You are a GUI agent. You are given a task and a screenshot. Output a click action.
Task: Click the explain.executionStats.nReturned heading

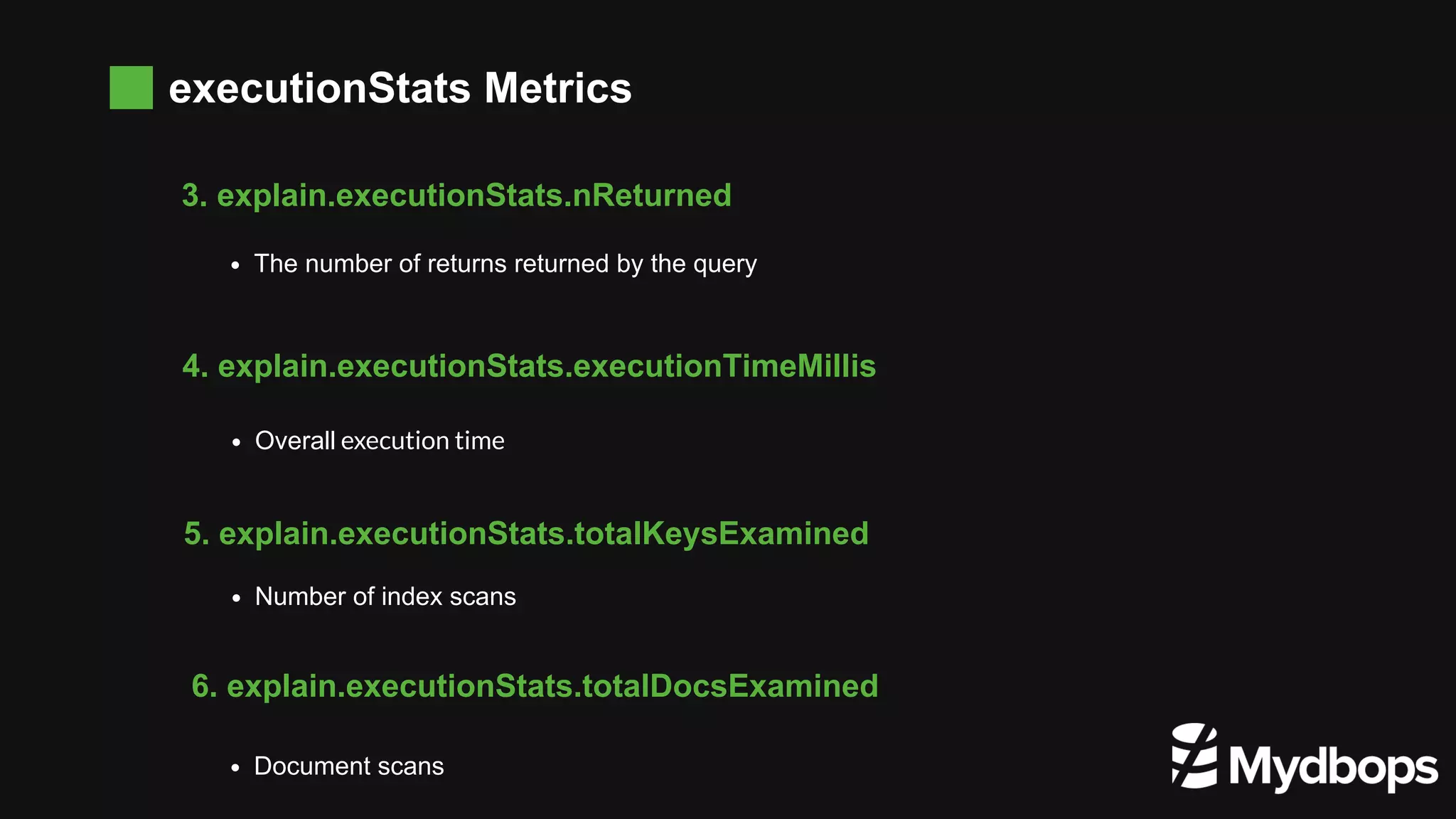pyautogui.click(x=456, y=196)
